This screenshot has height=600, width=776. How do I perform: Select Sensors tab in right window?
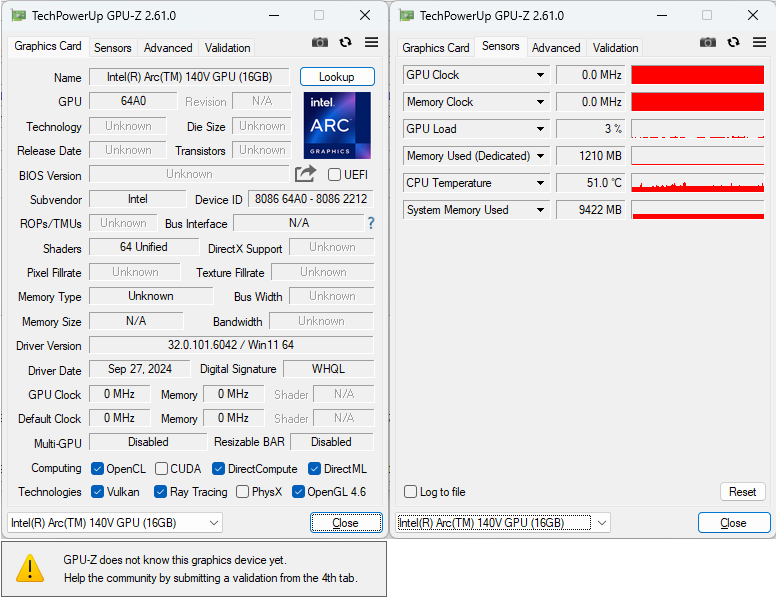tap(501, 47)
